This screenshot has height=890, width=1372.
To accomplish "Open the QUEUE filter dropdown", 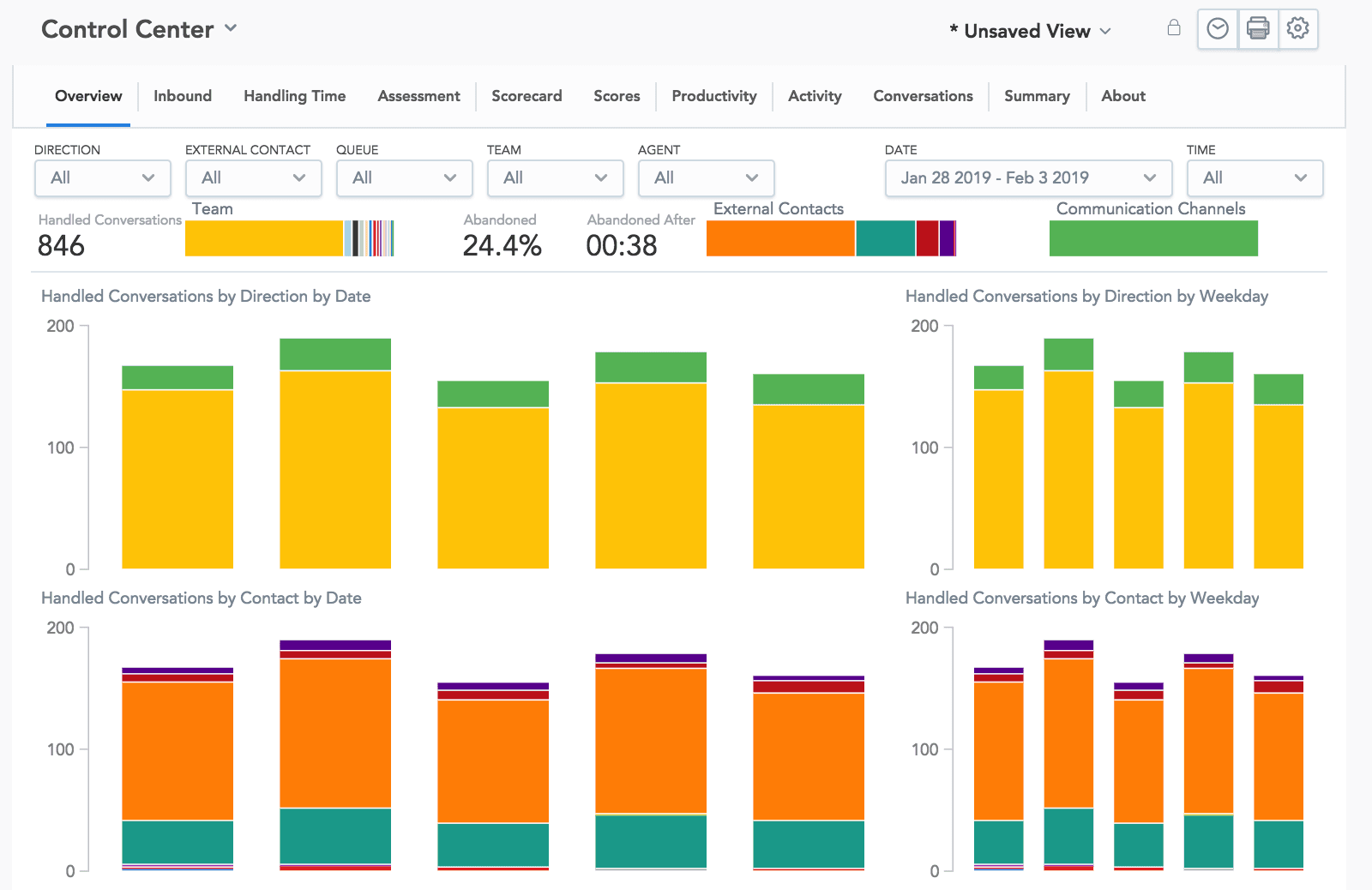I will pyautogui.click(x=404, y=178).
